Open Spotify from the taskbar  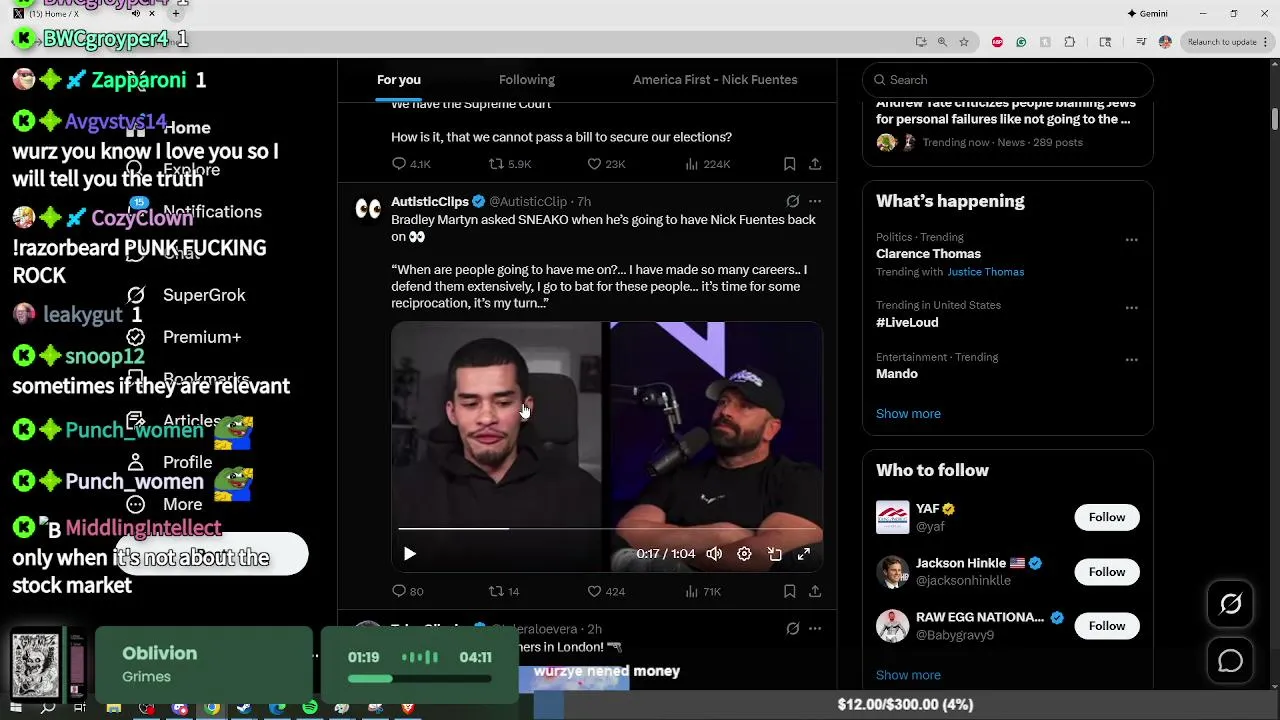310,708
